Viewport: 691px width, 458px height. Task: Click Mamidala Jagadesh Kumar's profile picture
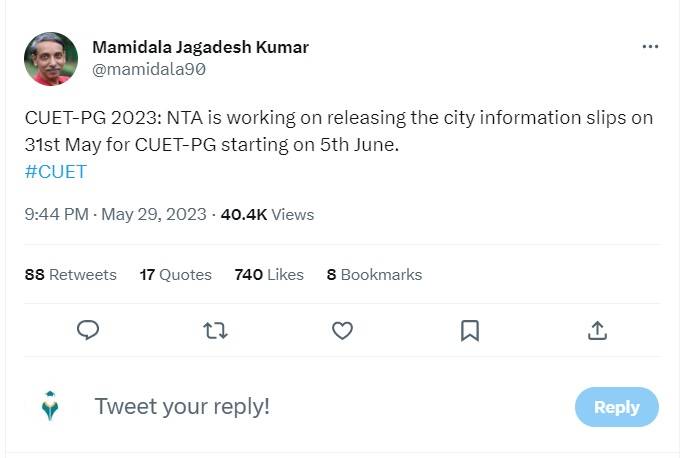50,59
